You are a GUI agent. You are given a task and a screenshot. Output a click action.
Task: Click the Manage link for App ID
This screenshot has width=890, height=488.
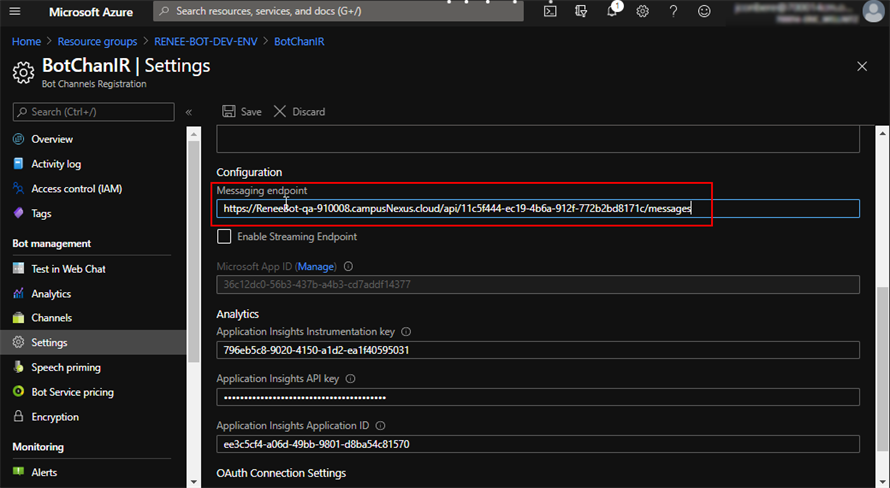point(316,266)
